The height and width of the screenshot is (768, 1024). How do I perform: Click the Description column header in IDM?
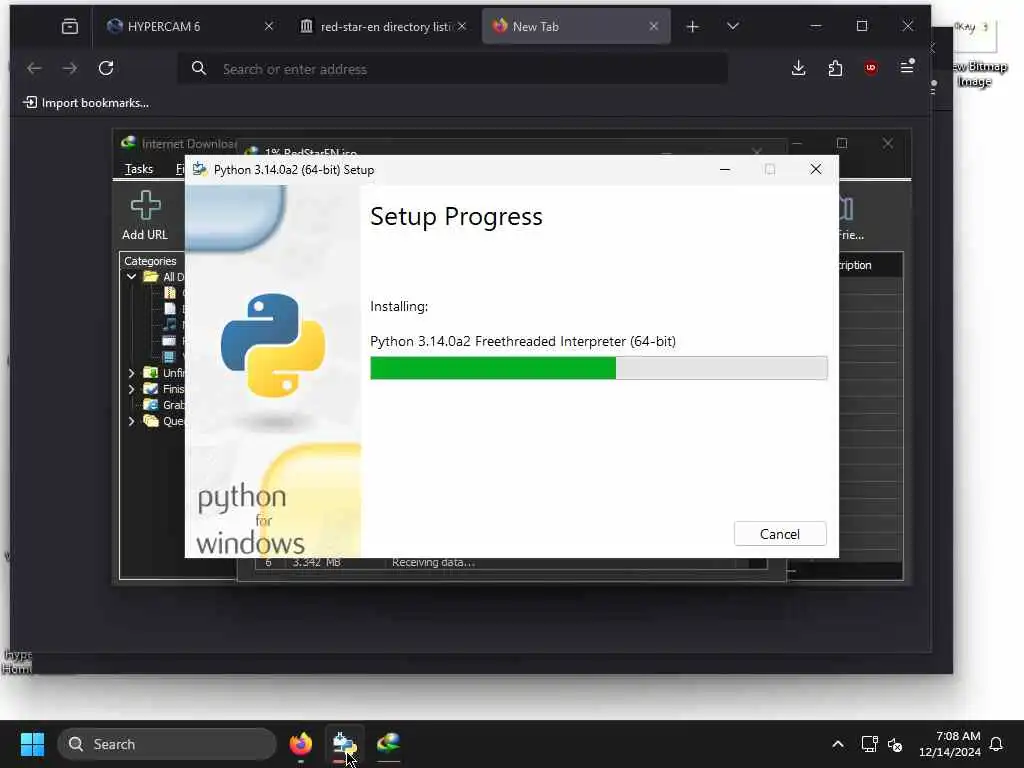point(870,265)
